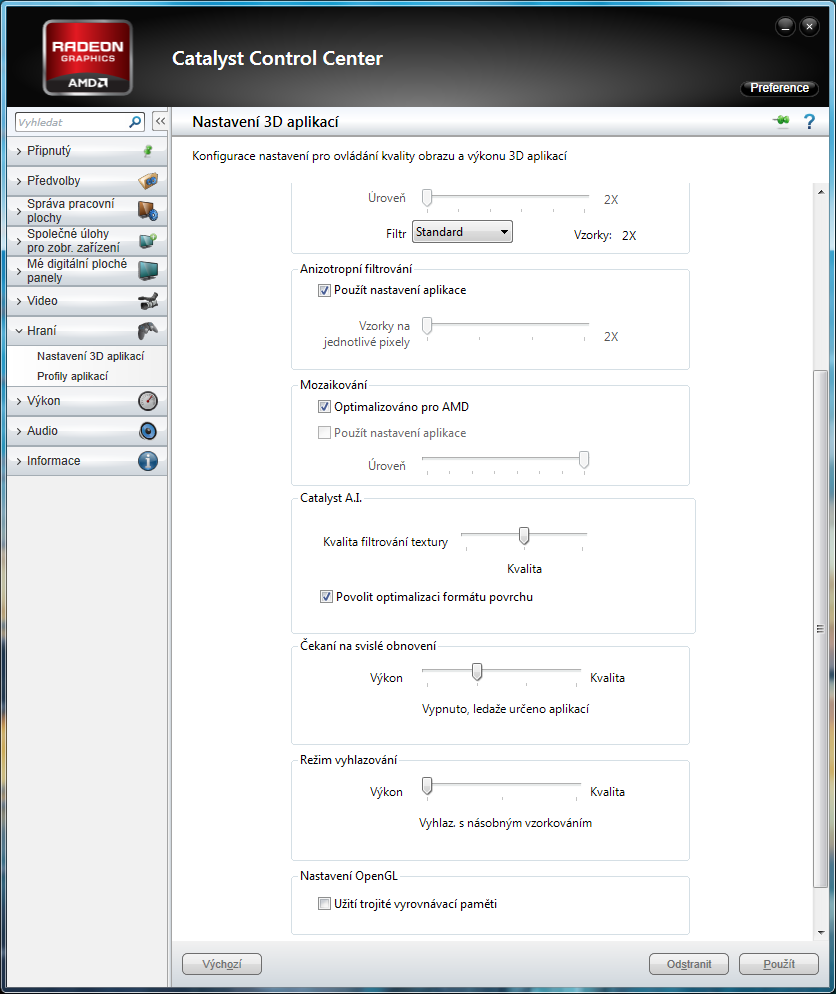Image resolution: width=837 pixels, height=994 pixels.
Task: Click the Výchozí defaults button
Action: click(222, 964)
